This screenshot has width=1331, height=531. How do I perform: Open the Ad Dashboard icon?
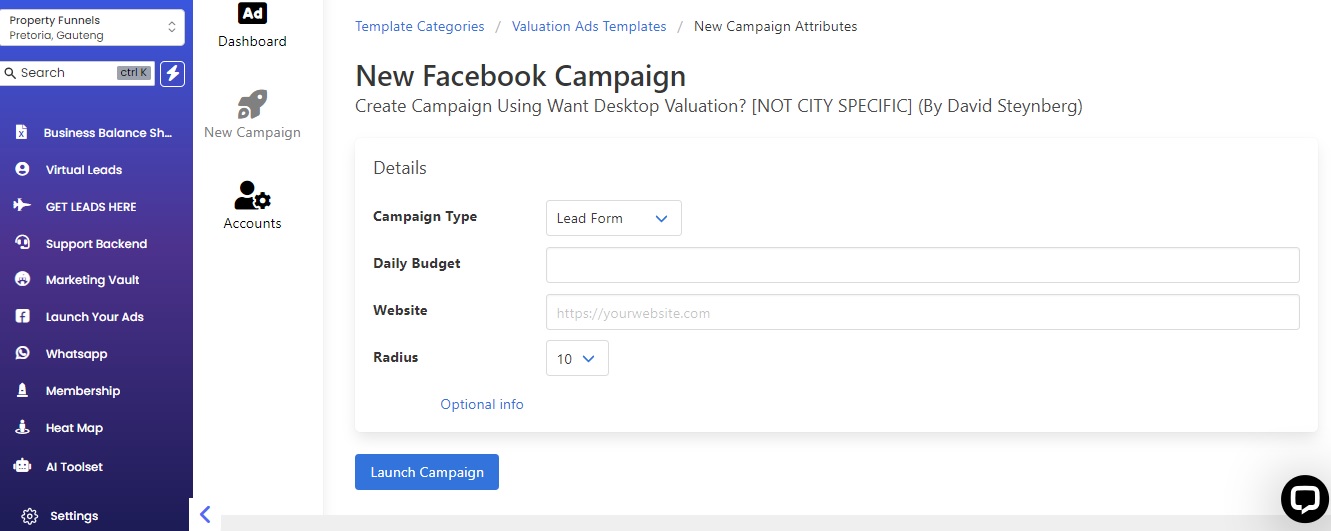[x=252, y=12]
